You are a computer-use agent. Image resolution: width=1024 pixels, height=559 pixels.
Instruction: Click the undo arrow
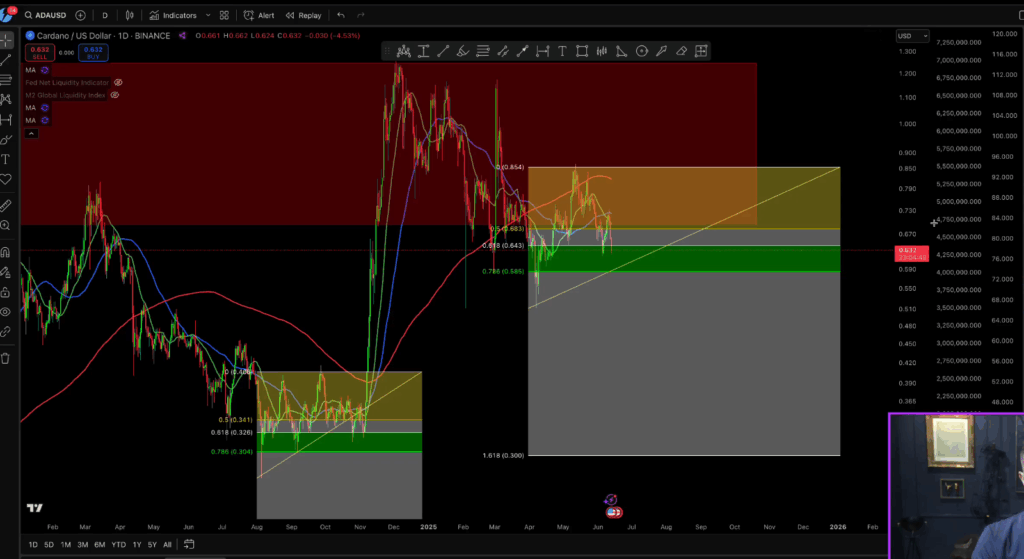(x=341, y=15)
